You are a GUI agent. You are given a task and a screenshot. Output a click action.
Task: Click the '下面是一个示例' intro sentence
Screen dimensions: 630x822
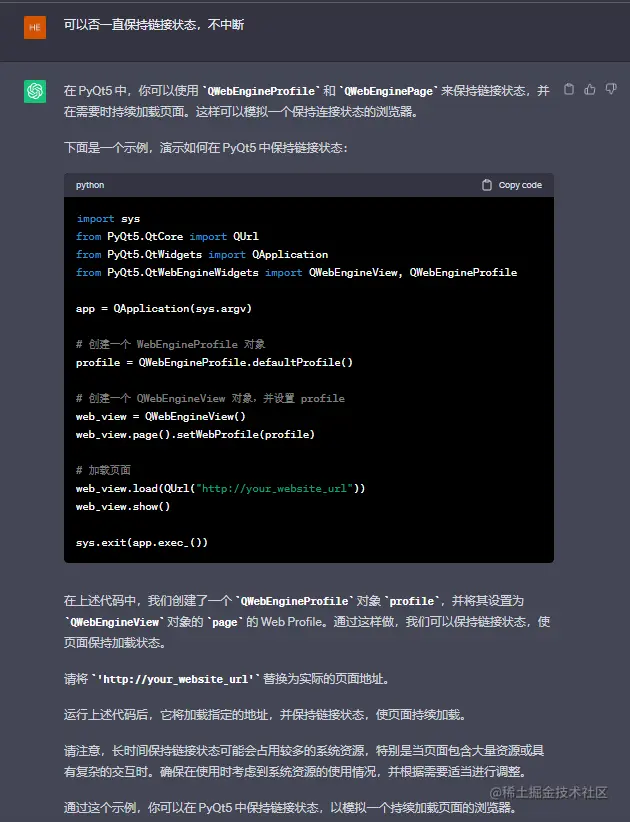[x=205, y=148]
